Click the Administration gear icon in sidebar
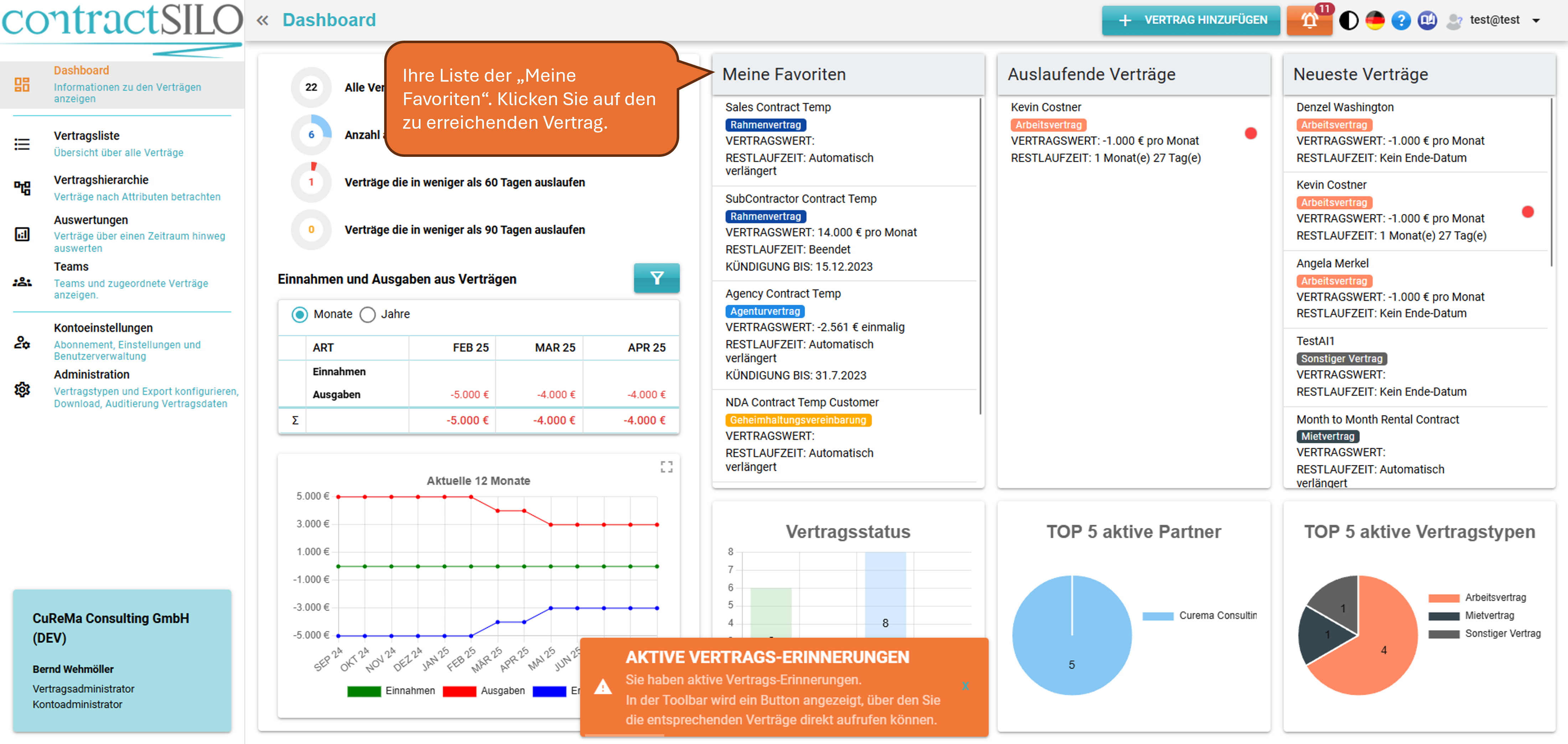This screenshot has height=744, width=1568. coord(22,389)
